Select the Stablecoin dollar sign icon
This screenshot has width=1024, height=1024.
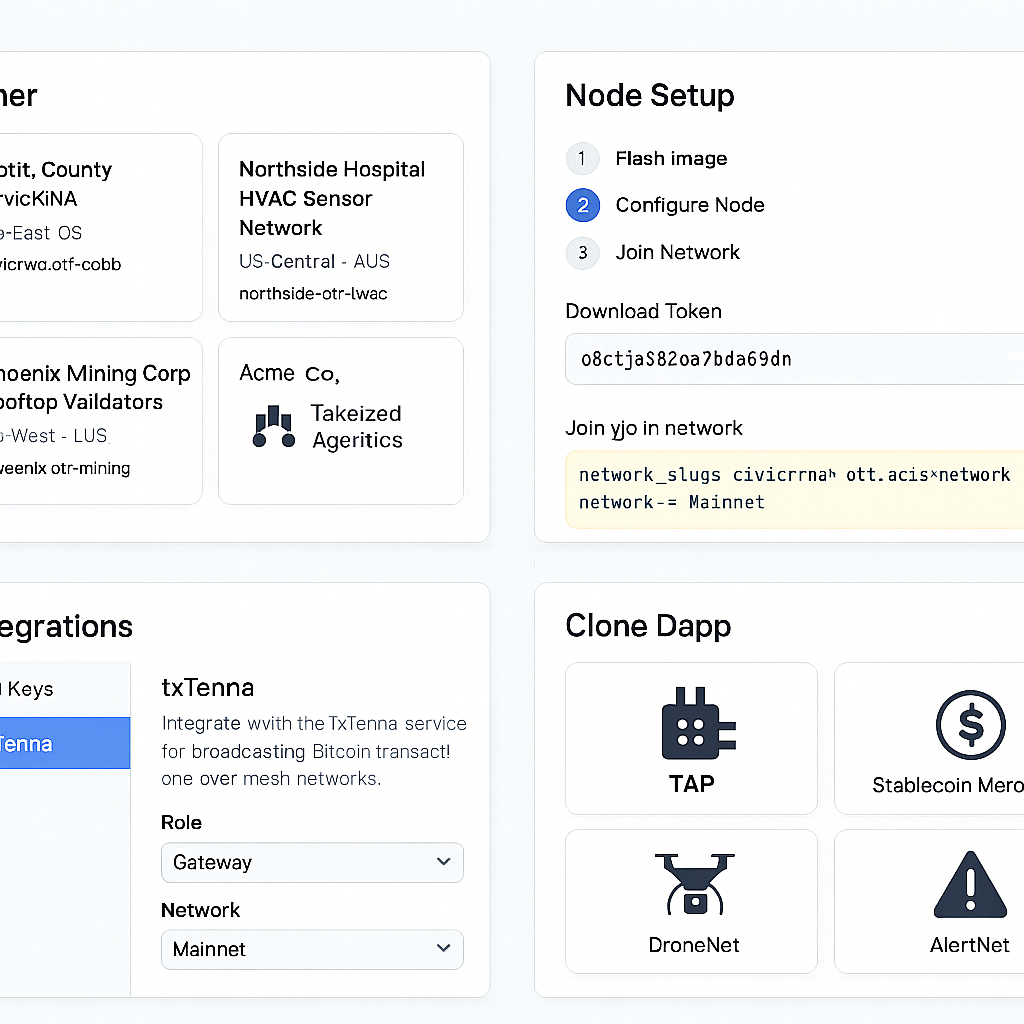click(970, 725)
